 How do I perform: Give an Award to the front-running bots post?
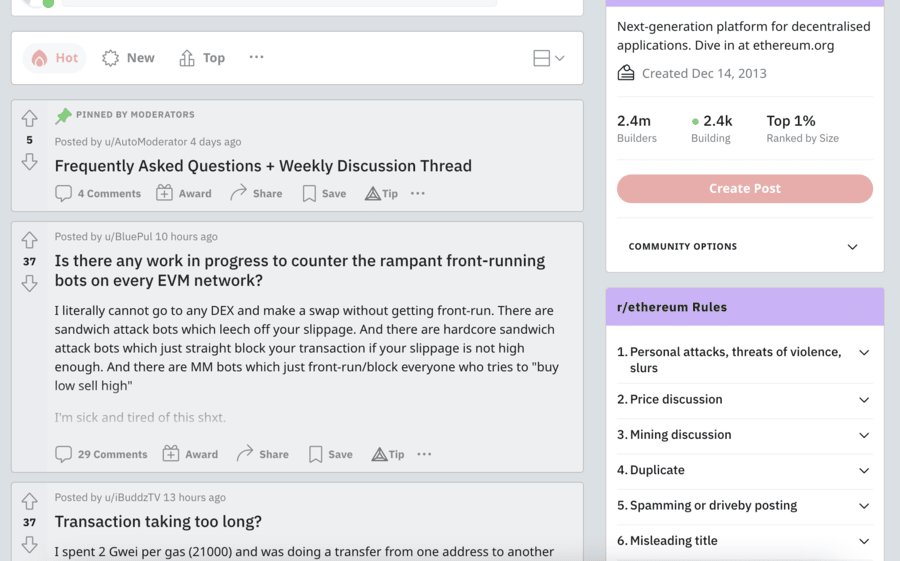[x=190, y=454]
